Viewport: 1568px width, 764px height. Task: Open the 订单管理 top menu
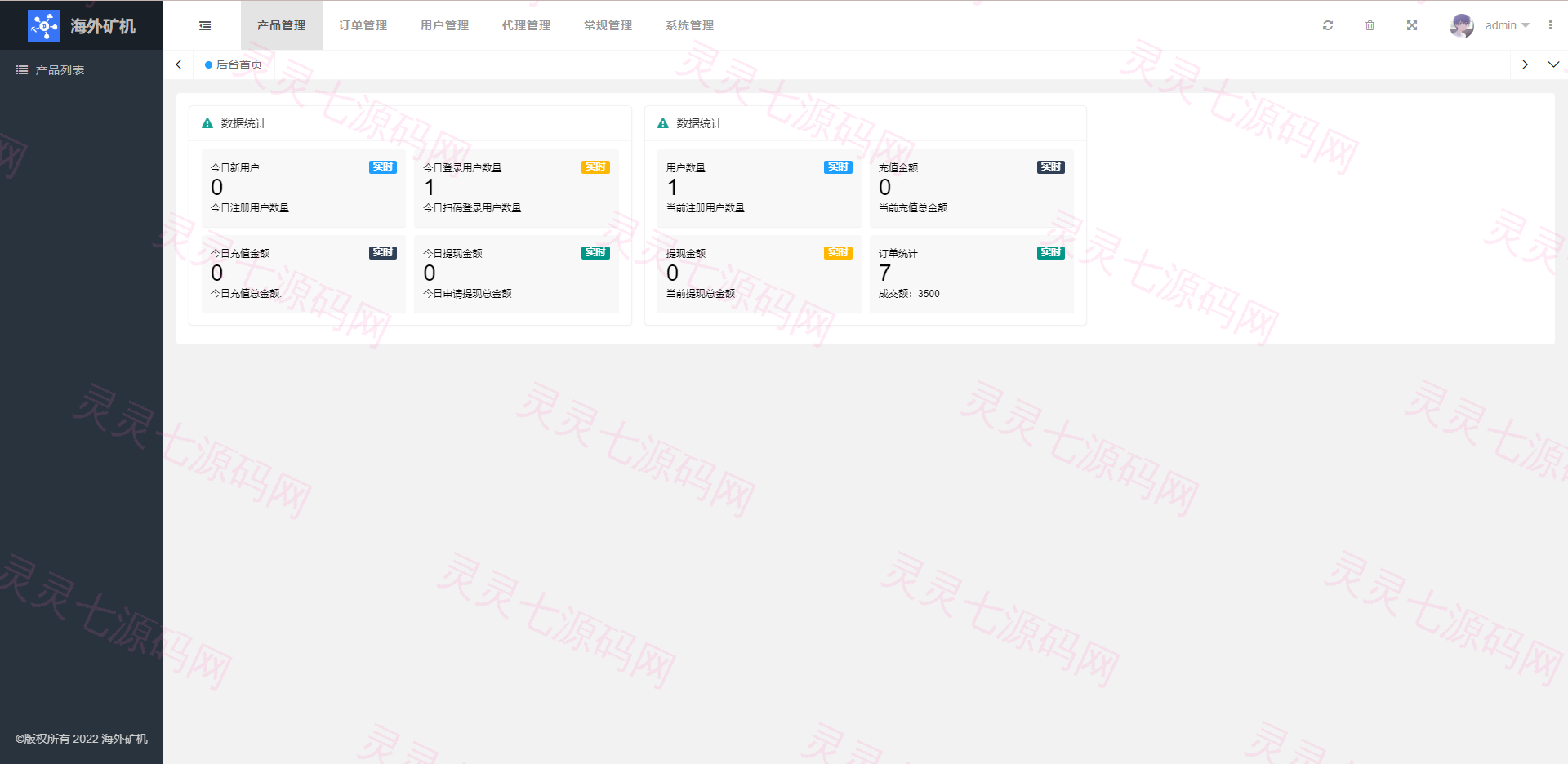[363, 25]
